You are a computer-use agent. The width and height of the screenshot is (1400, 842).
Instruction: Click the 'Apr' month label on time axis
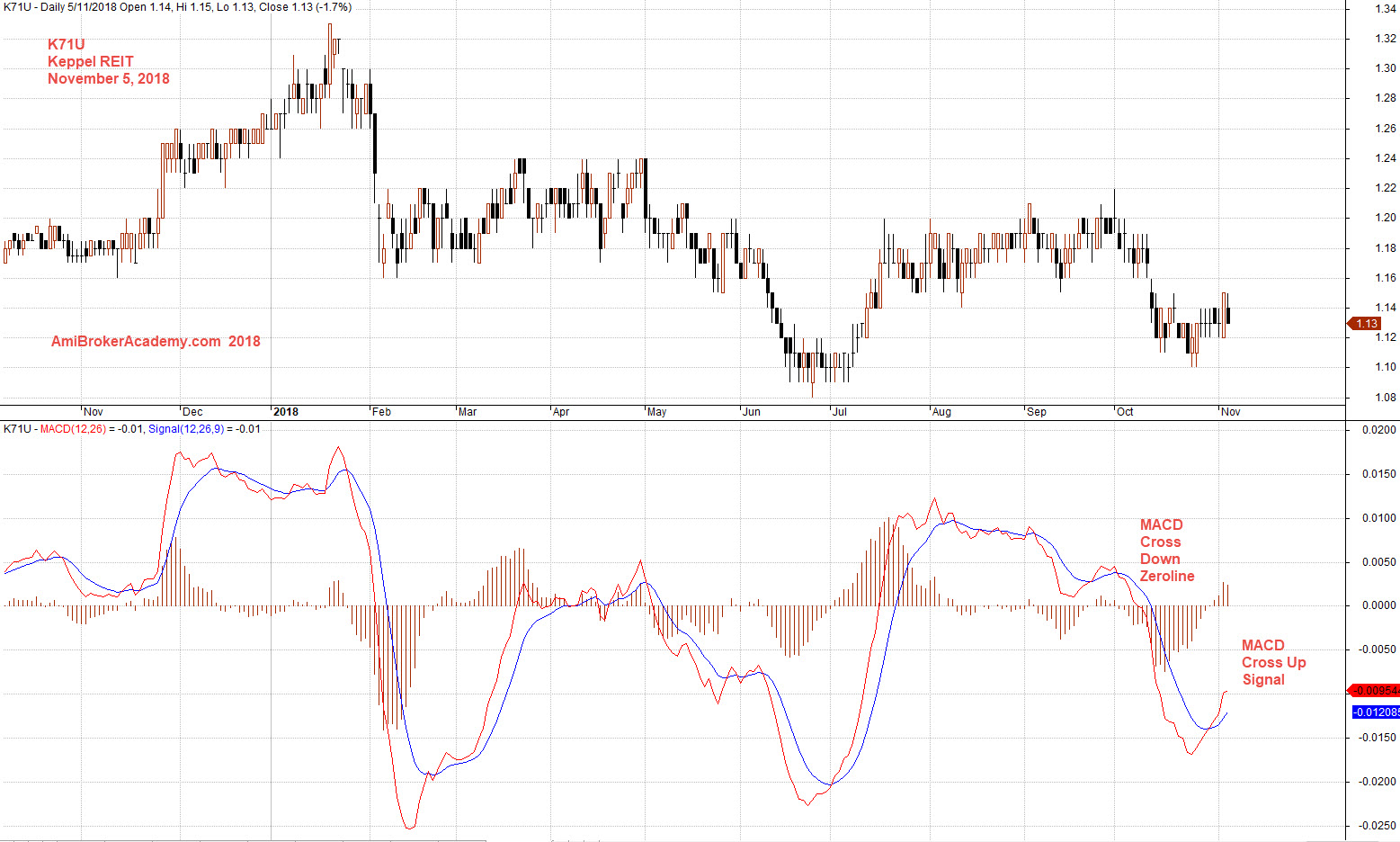[x=561, y=412]
